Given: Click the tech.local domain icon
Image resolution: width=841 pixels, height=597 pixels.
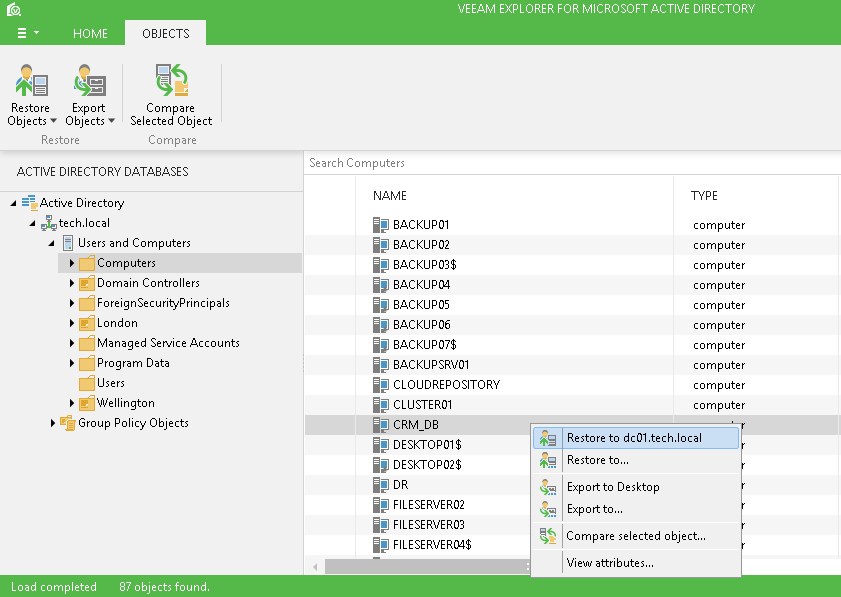Looking at the screenshot, I should [49, 223].
